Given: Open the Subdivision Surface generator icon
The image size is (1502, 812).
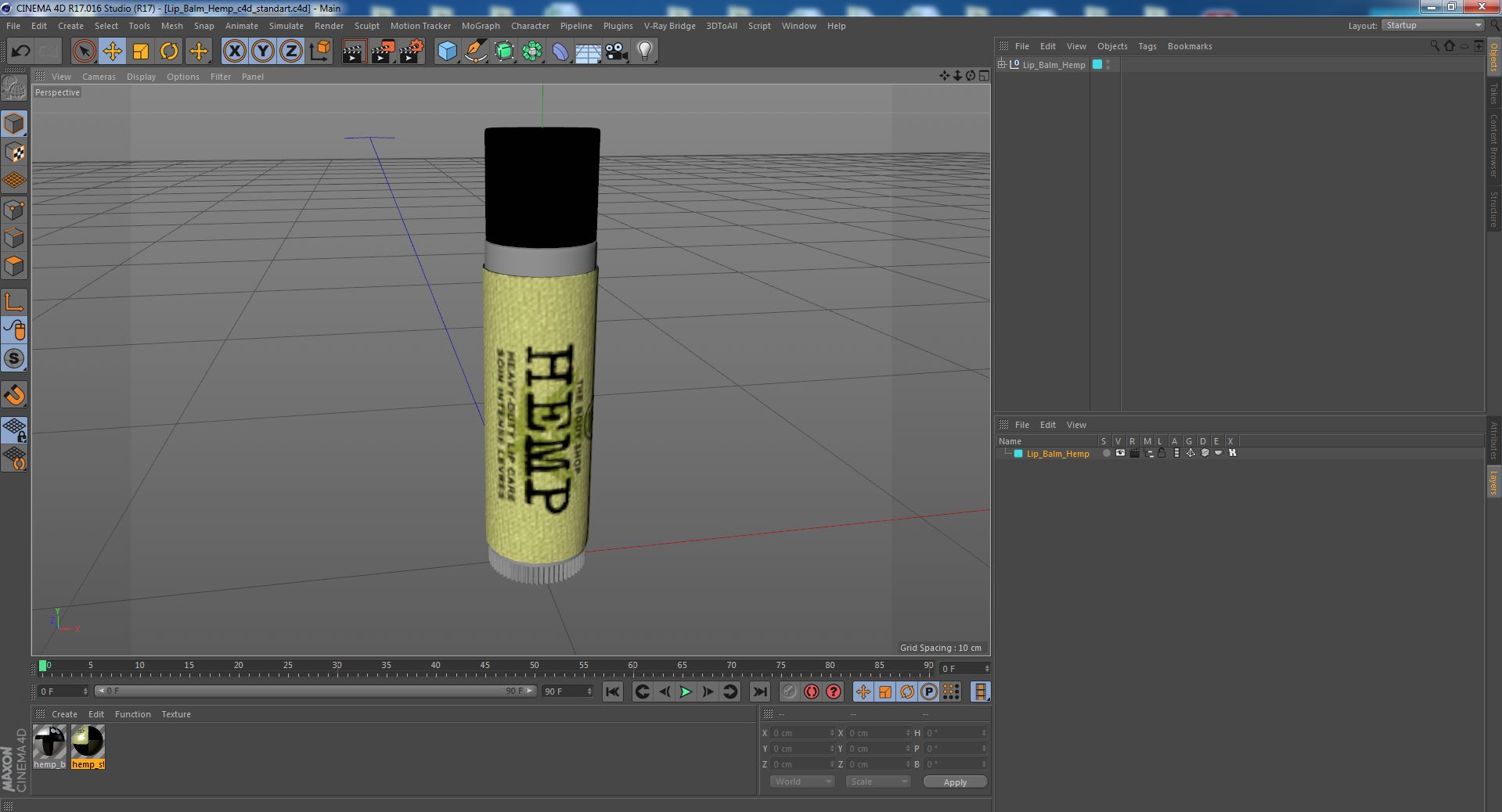Looking at the screenshot, I should [x=504, y=52].
